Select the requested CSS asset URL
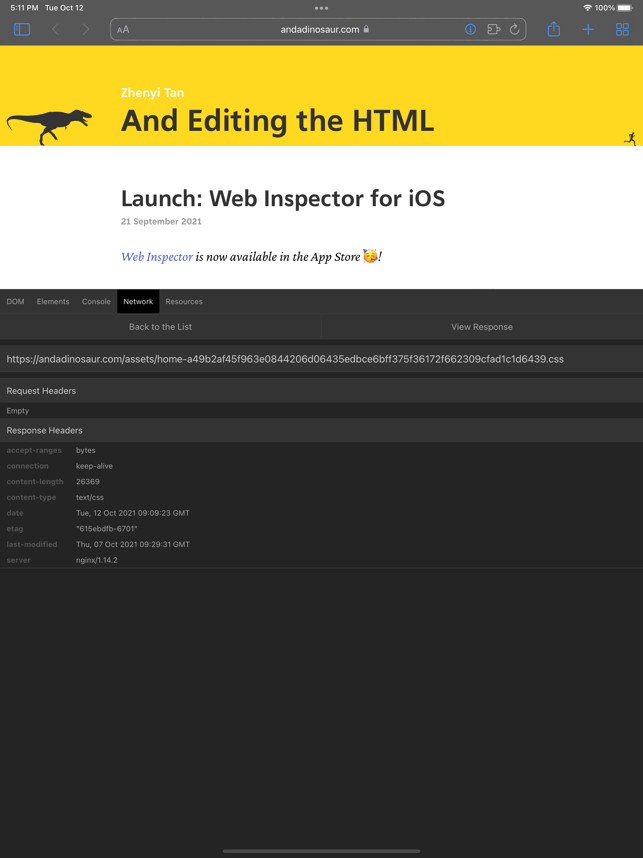This screenshot has width=643, height=858. (285, 359)
